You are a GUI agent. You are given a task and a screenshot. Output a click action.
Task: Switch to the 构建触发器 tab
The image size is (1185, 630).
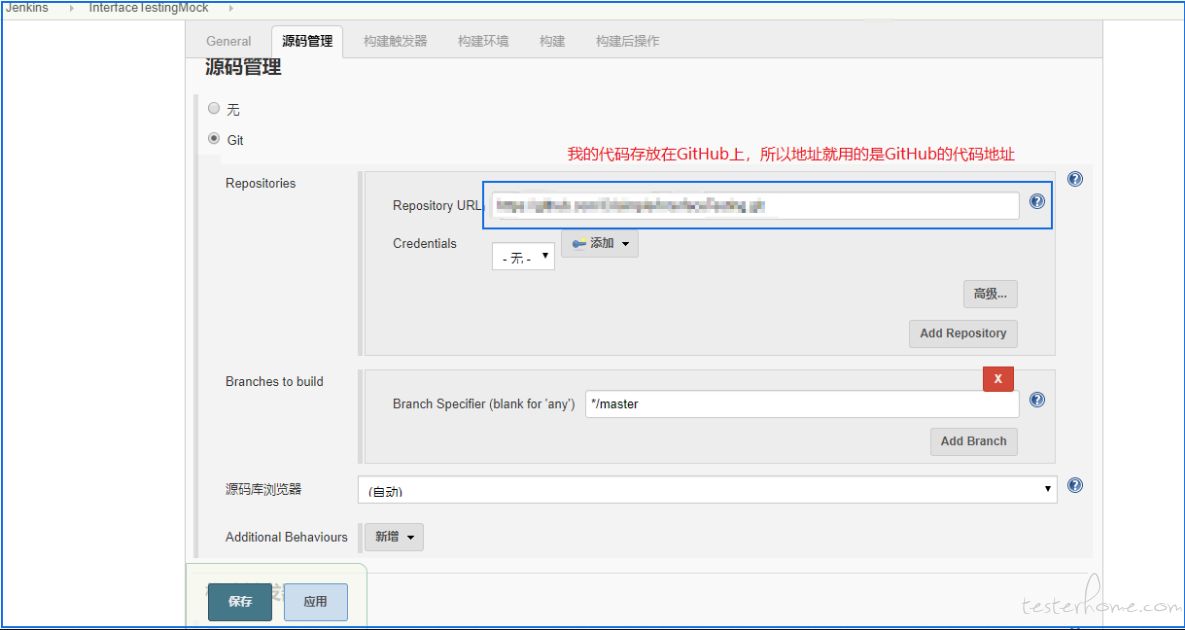[x=394, y=42]
